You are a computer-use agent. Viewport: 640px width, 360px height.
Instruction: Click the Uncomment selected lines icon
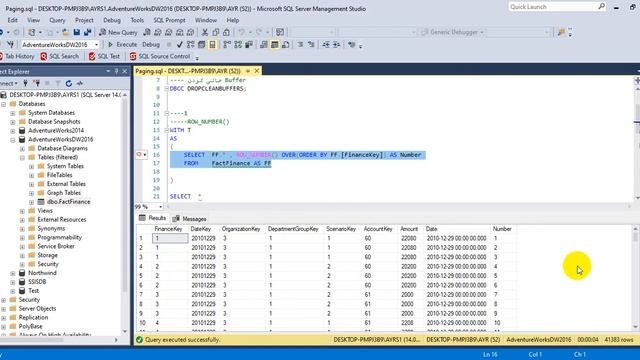(311, 44)
